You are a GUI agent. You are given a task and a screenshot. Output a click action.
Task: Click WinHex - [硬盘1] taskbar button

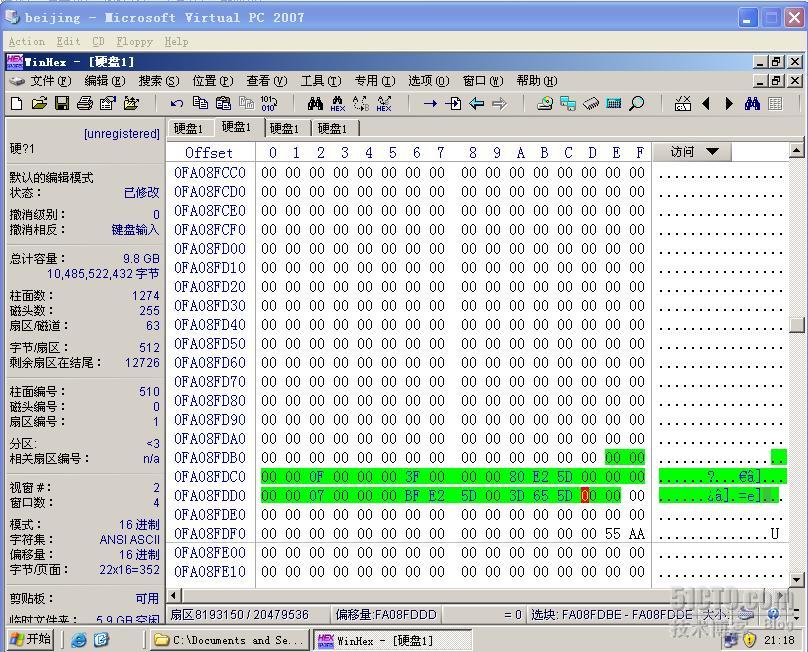pos(393,640)
